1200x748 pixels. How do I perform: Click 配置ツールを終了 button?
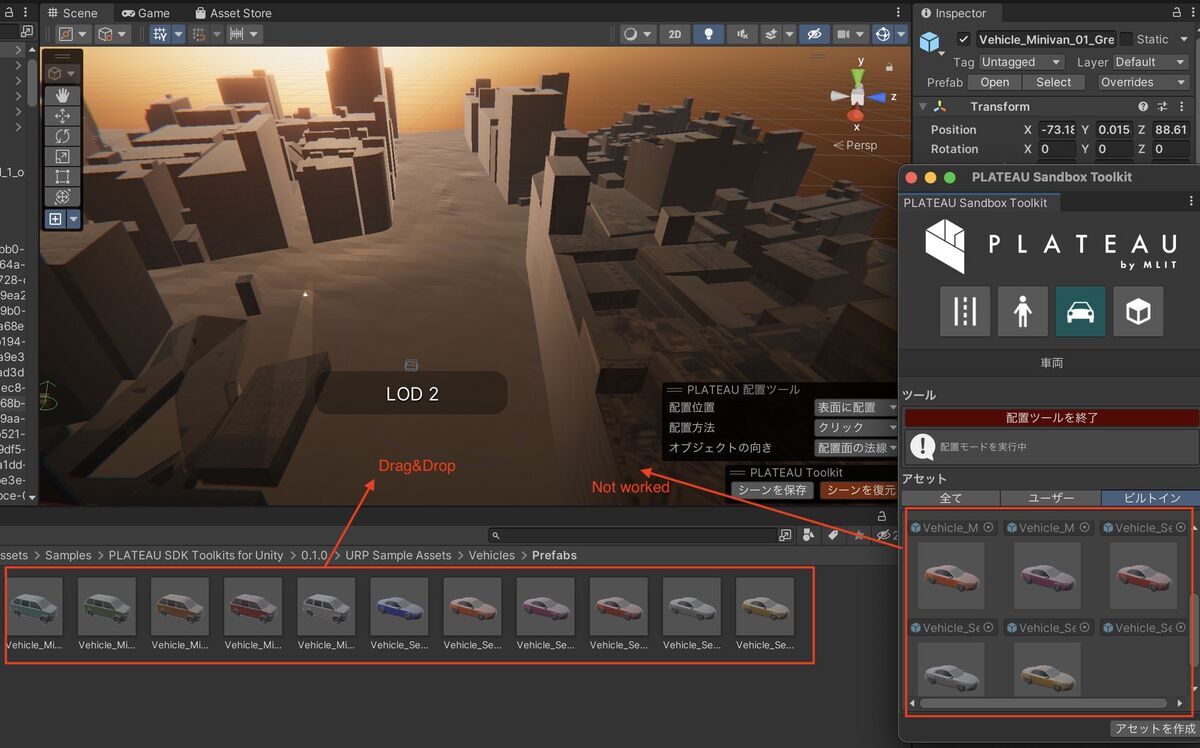tap(1051, 418)
